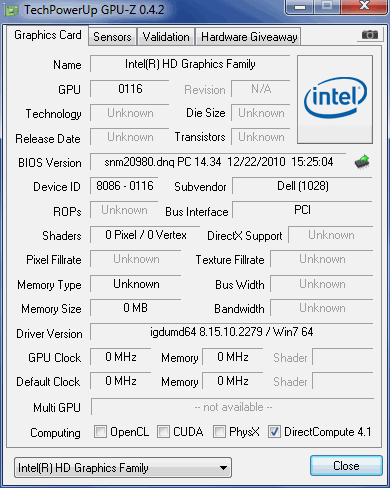Uncheck the DirectCompute 4.1 checkbox
The width and height of the screenshot is (390, 488).
(274, 431)
